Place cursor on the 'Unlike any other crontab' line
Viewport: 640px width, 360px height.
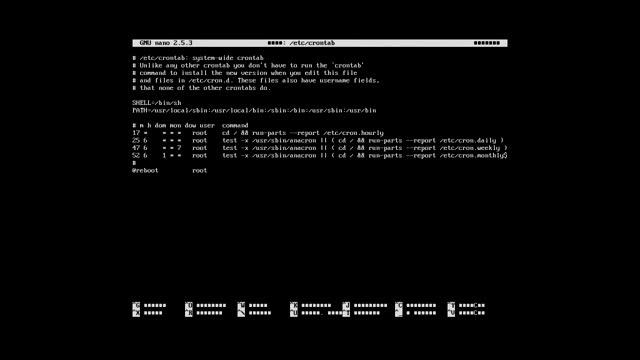coord(248,65)
